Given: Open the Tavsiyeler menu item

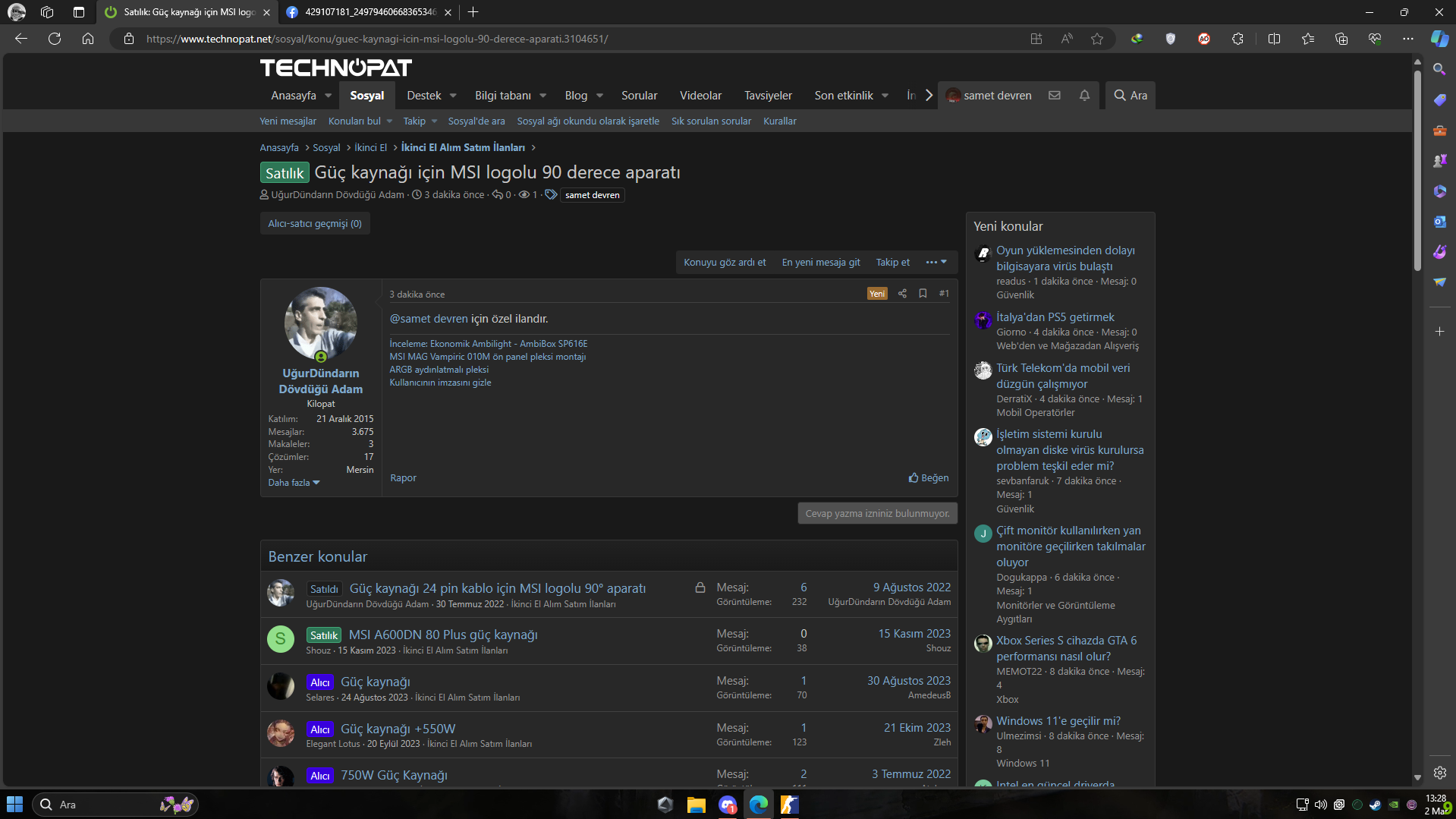Looking at the screenshot, I should point(768,96).
